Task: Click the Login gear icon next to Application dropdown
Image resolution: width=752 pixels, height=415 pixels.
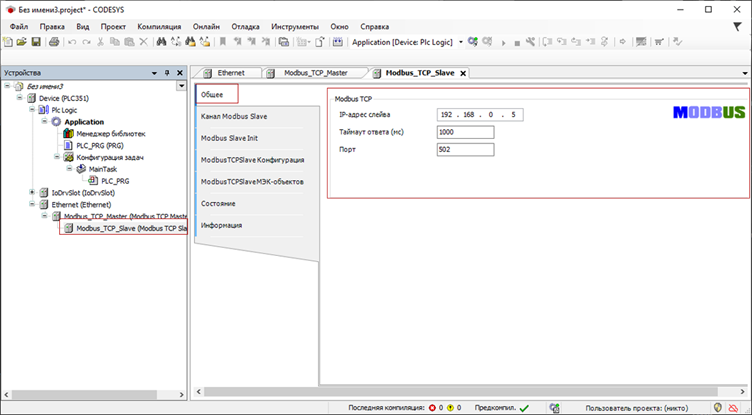Action: click(x=473, y=42)
